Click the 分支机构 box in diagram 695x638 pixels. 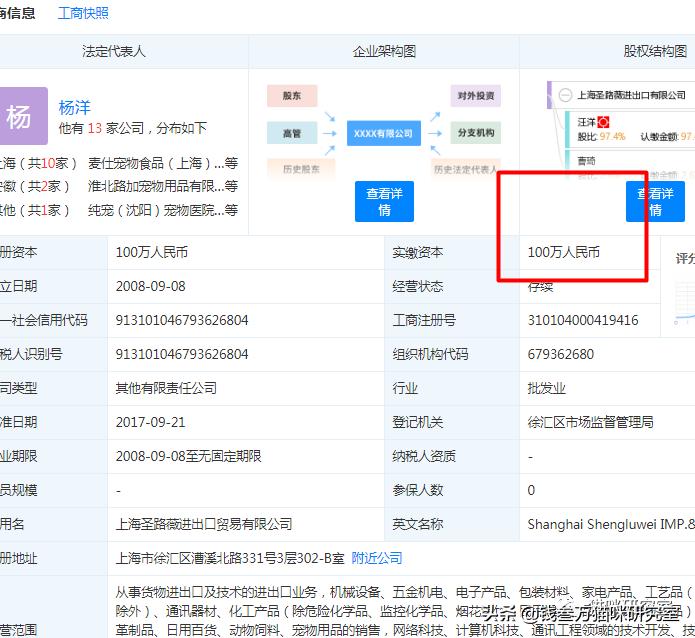click(x=476, y=133)
